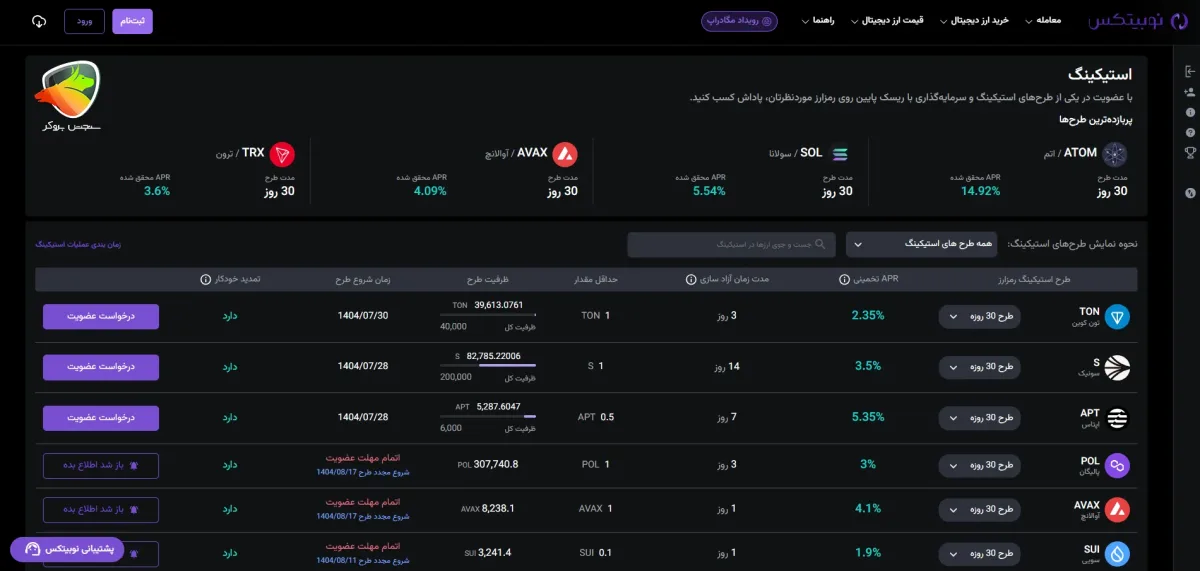
Task: Click the ثبت‌نام sign-up button
Action: [132, 21]
